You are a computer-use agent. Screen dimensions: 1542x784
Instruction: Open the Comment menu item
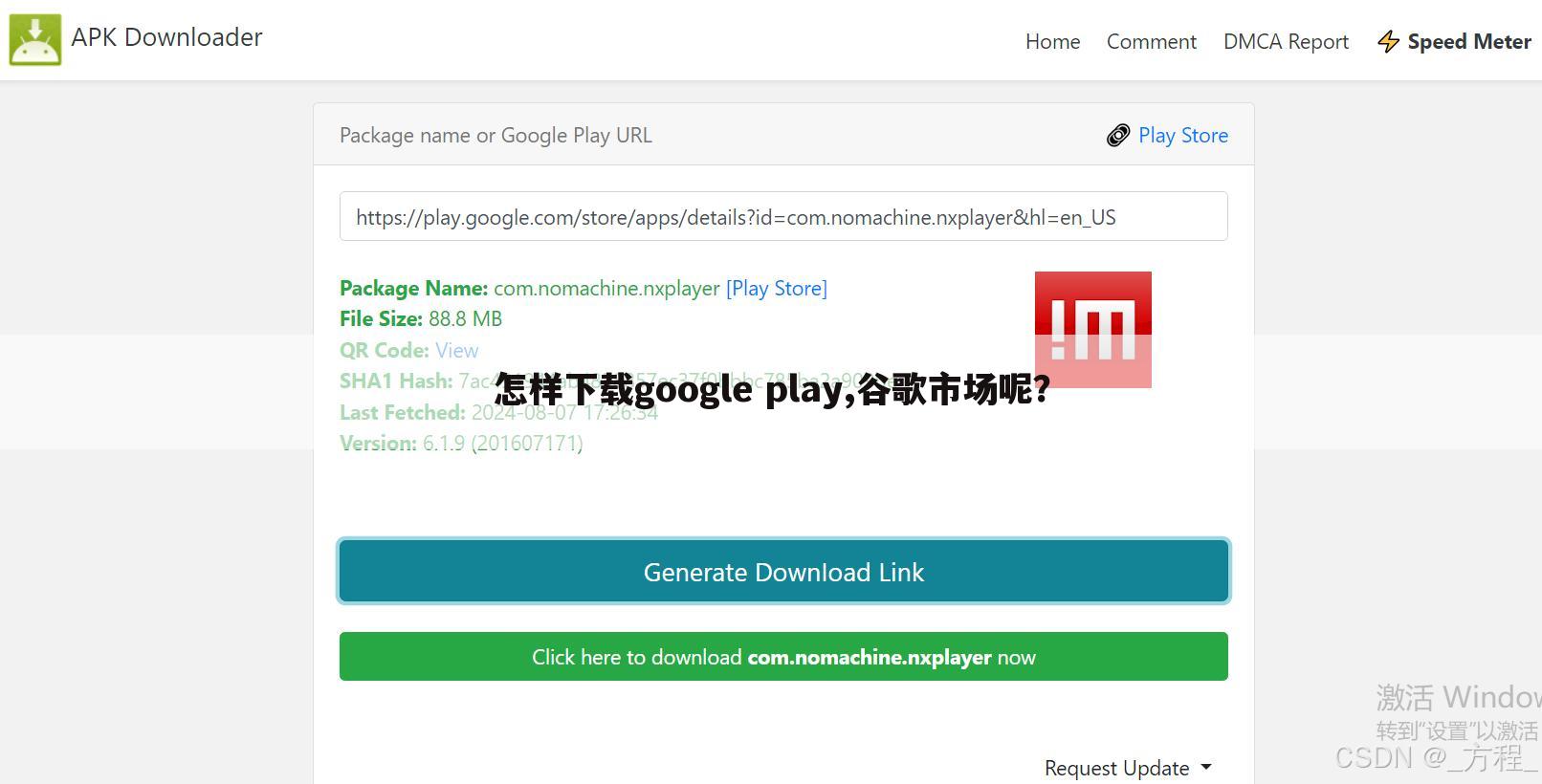click(x=1152, y=42)
